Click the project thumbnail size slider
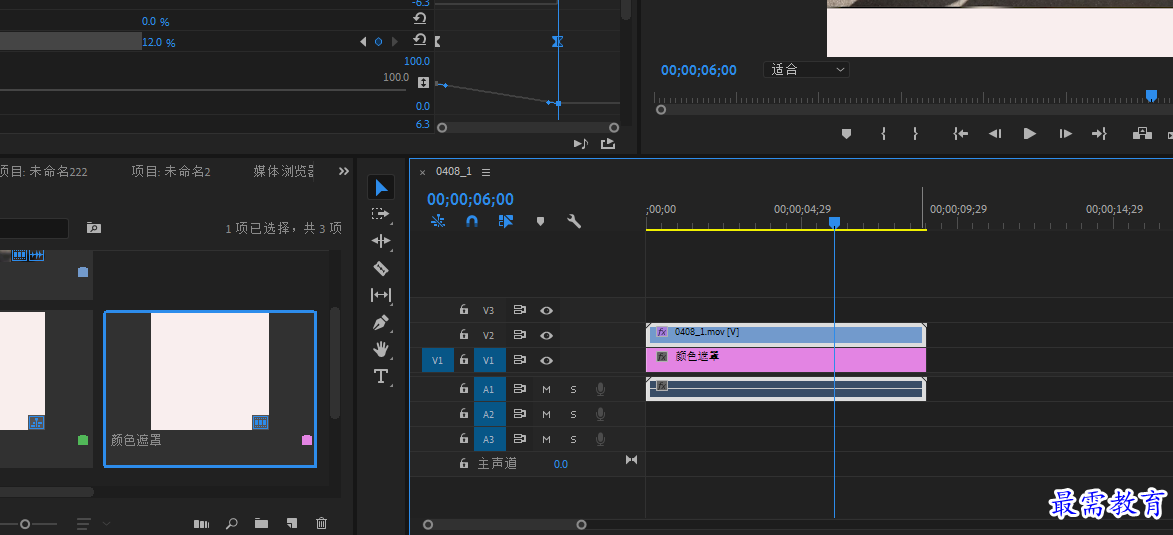The height and width of the screenshot is (535, 1173). (x=25, y=524)
